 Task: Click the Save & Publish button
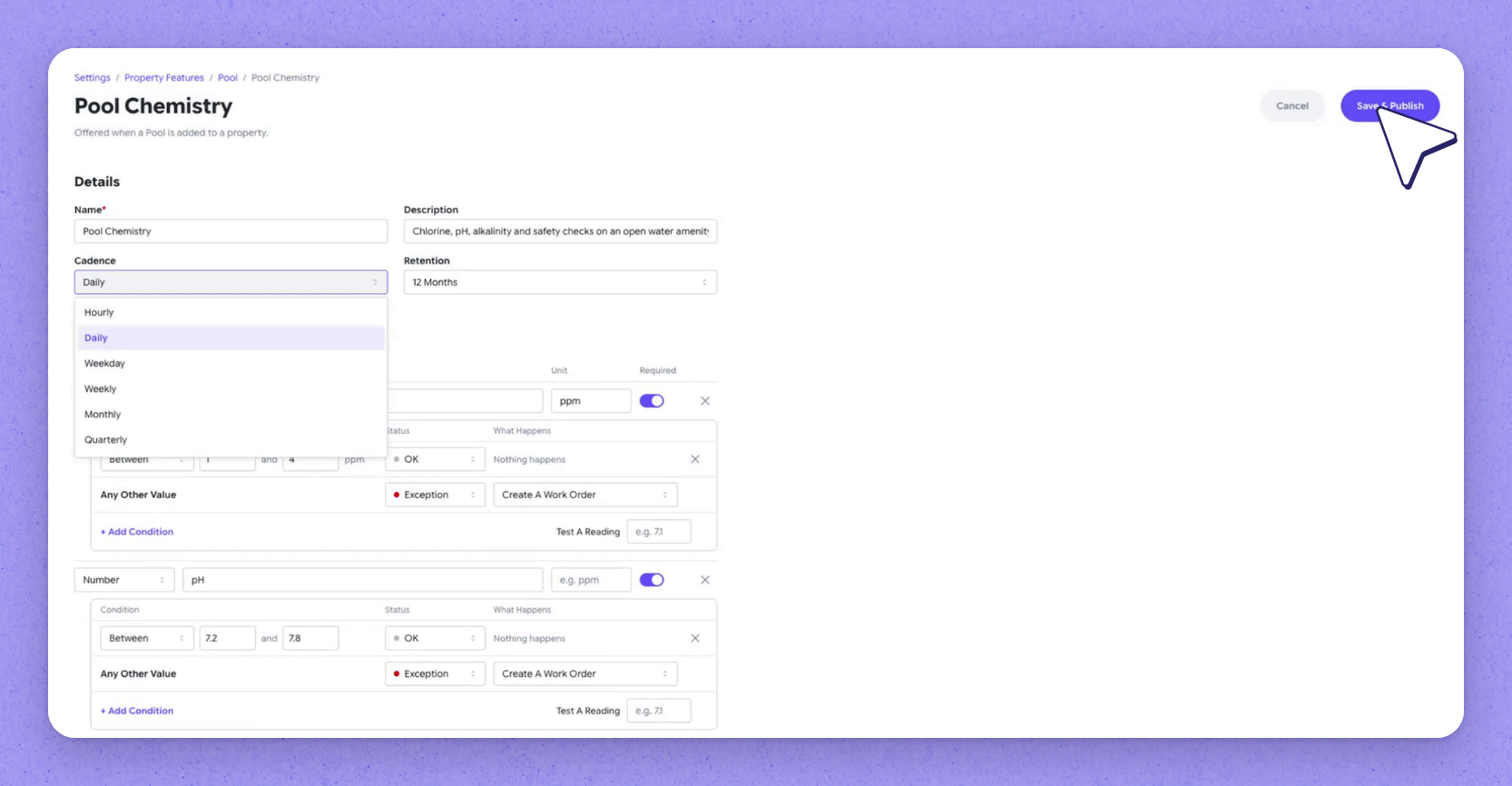(x=1389, y=106)
